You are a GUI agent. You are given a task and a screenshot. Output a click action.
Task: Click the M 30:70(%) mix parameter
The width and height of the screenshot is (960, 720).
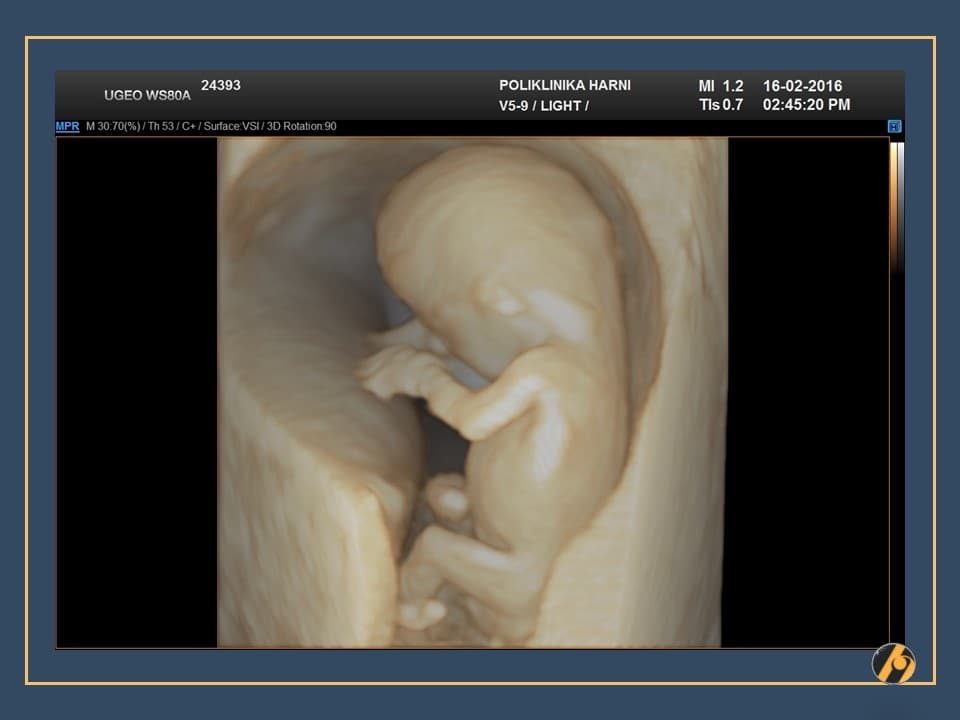pyautogui.click(x=112, y=127)
